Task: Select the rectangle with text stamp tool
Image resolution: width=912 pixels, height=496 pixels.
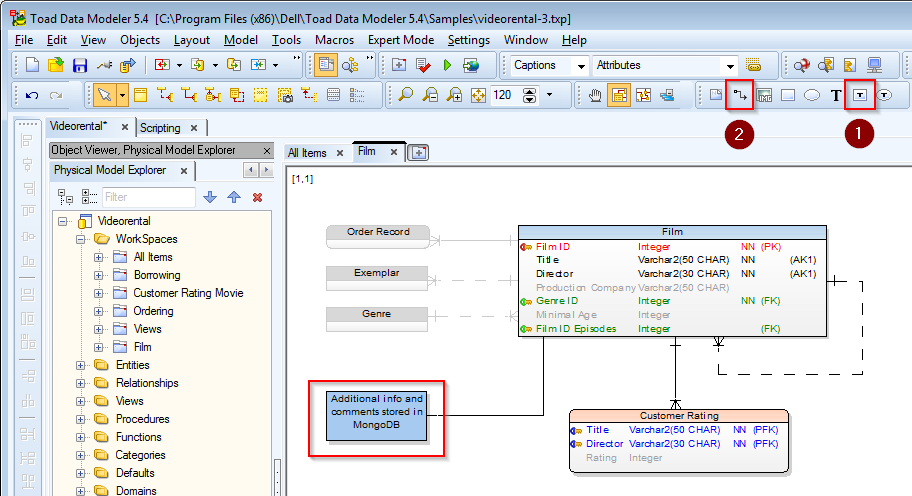Action: click(860, 95)
